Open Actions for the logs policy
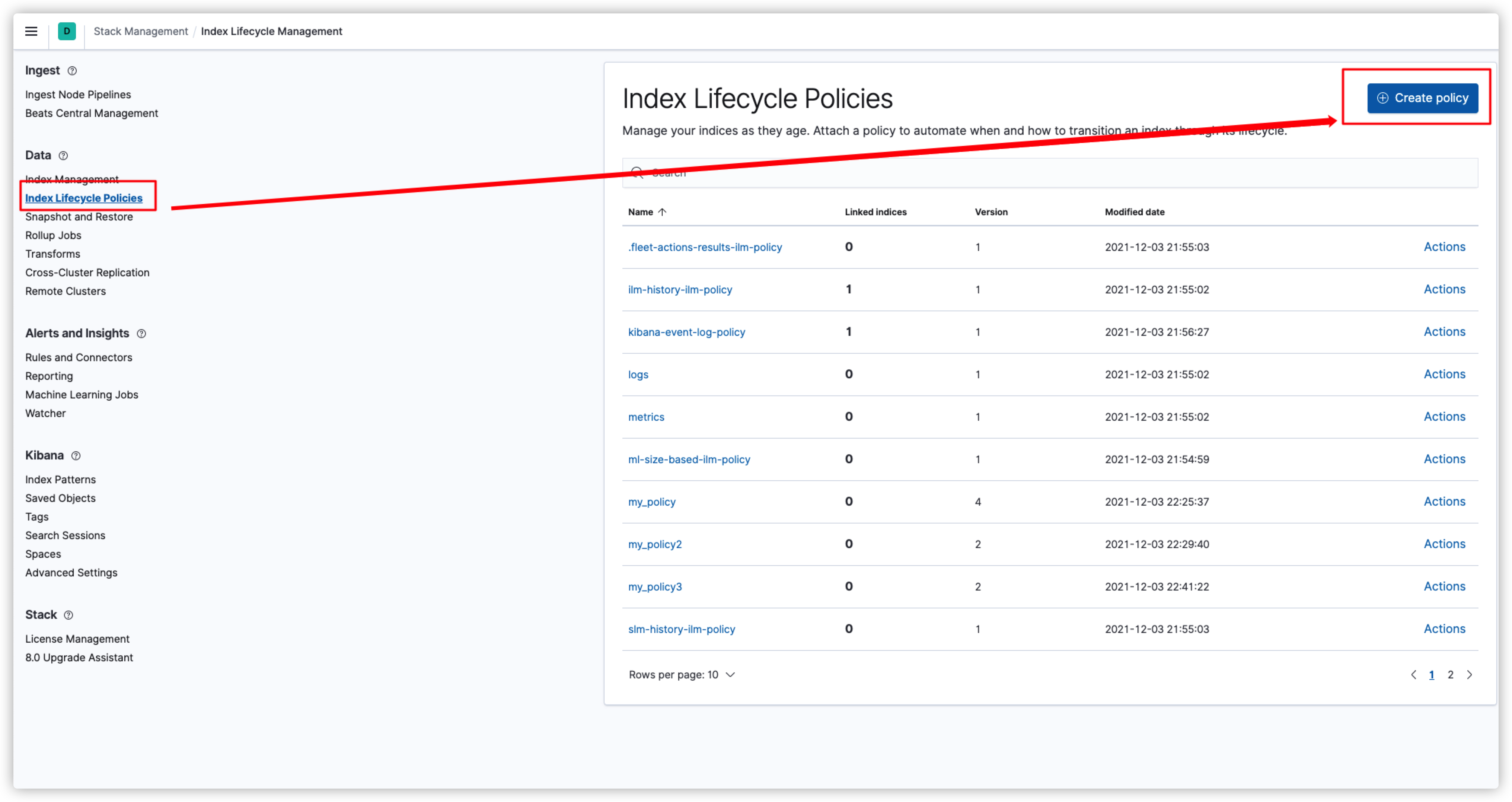 [1444, 374]
